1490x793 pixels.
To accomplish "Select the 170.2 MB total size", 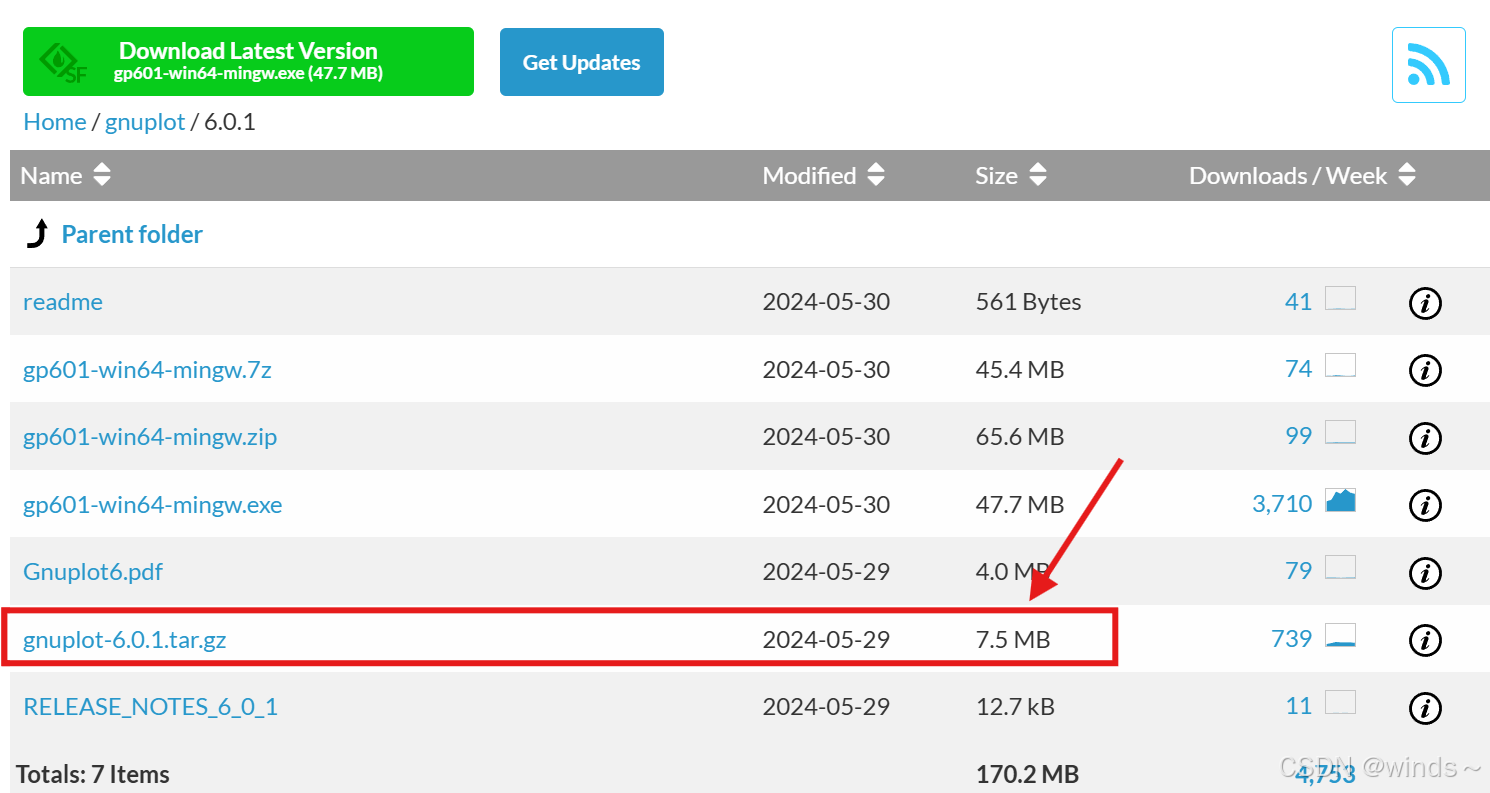I will coord(1027,775).
